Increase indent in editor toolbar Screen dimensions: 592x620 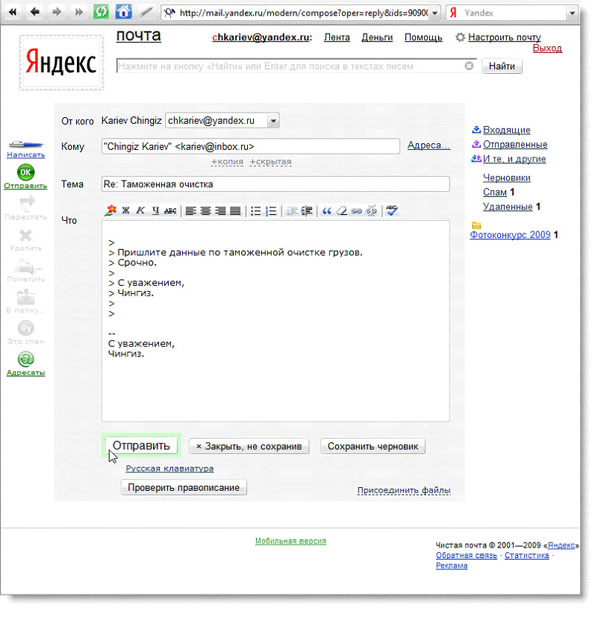pos(306,211)
